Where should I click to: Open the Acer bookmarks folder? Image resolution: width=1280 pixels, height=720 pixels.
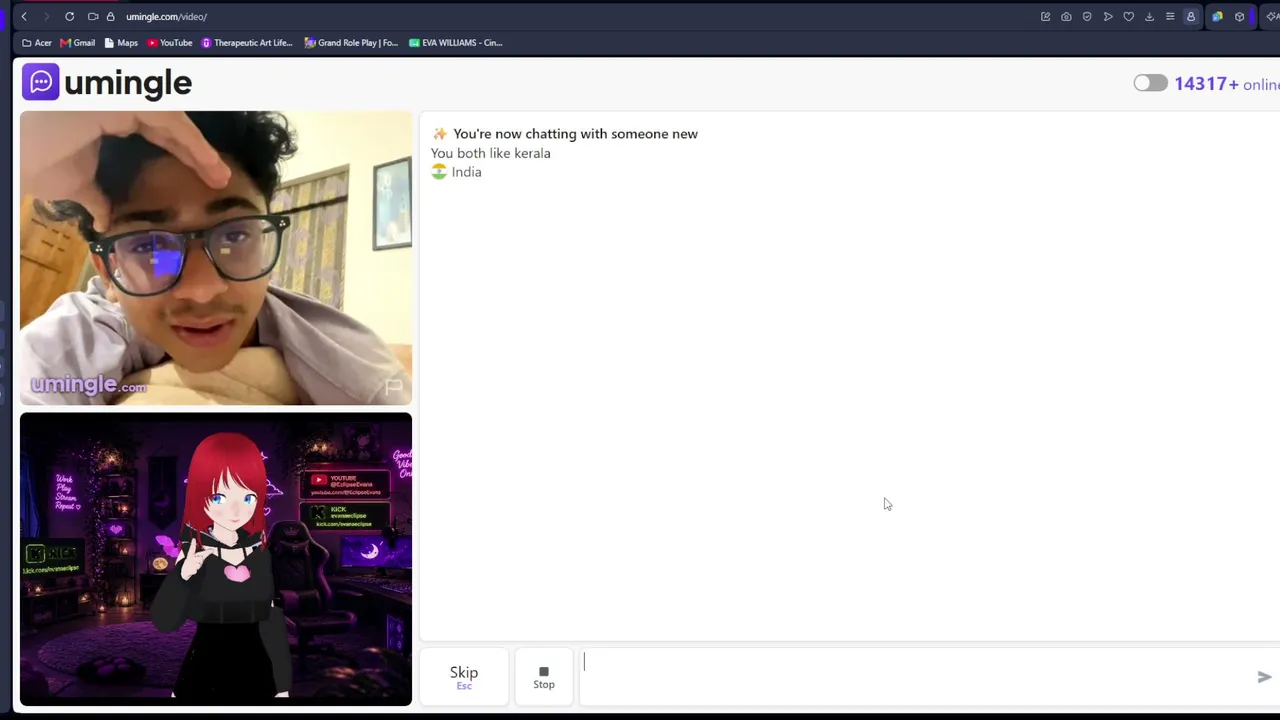click(37, 43)
